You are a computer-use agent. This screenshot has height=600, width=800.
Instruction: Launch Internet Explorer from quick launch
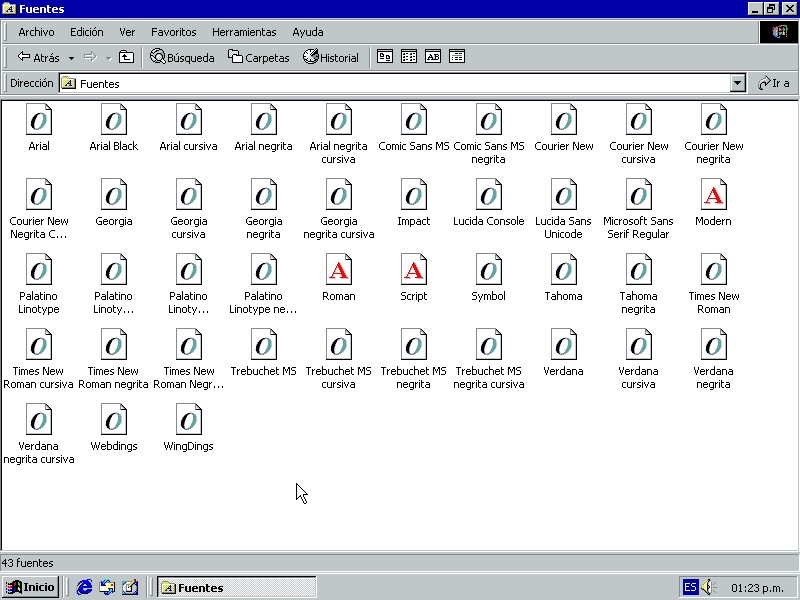[x=84, y=587]
